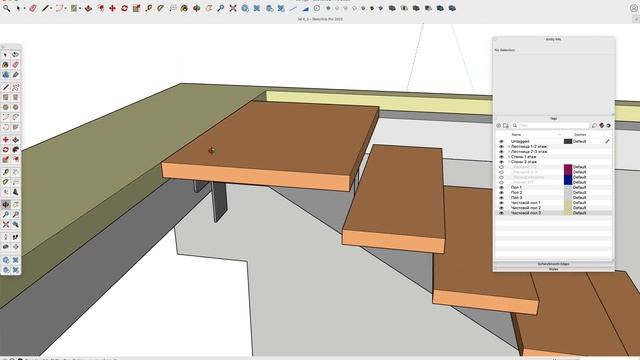Open the user account icon in the top right corner

click(x=634, y=8)
